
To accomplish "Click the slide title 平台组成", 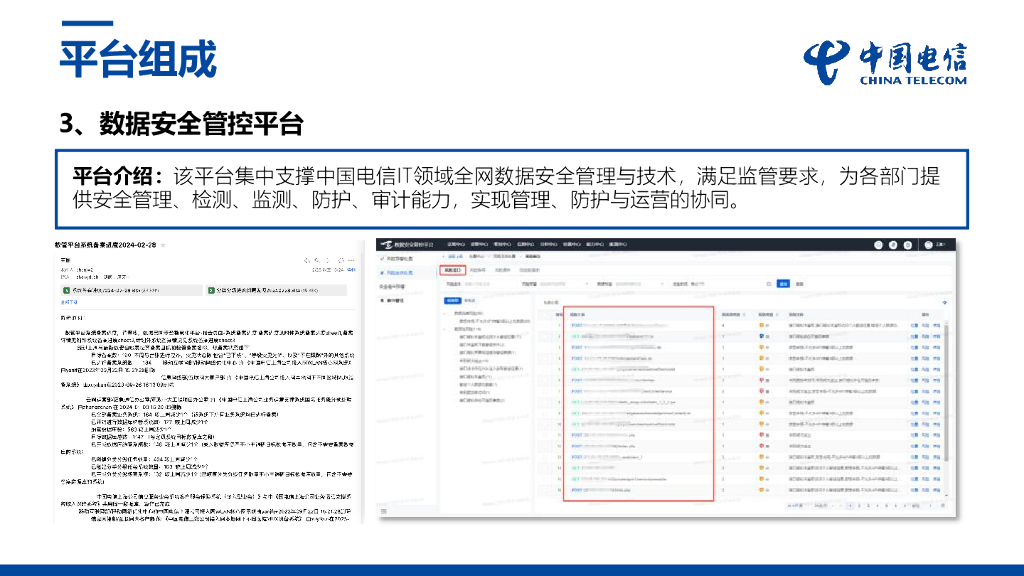I will (x=138, y=59).
